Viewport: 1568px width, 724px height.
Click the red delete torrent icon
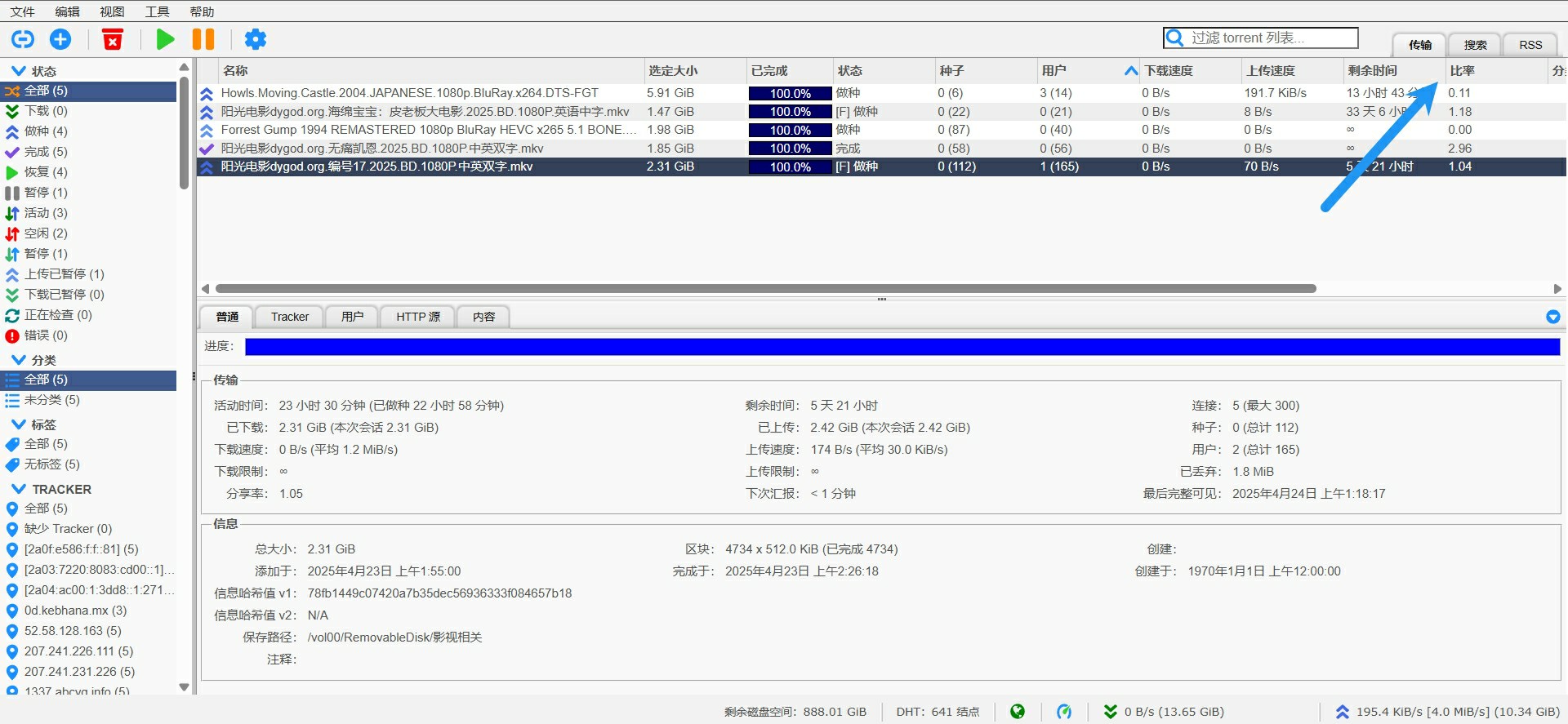[x=113, y=39]
